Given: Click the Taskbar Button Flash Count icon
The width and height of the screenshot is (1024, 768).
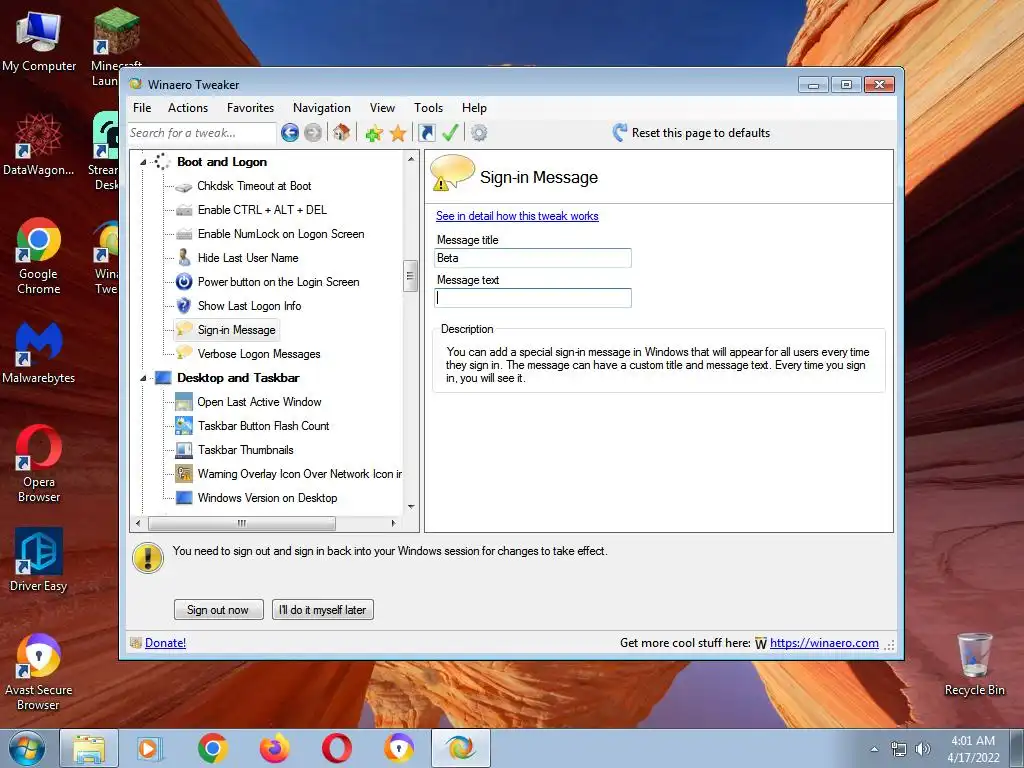Looking at the screenshot, I should [x=184, y=426].
